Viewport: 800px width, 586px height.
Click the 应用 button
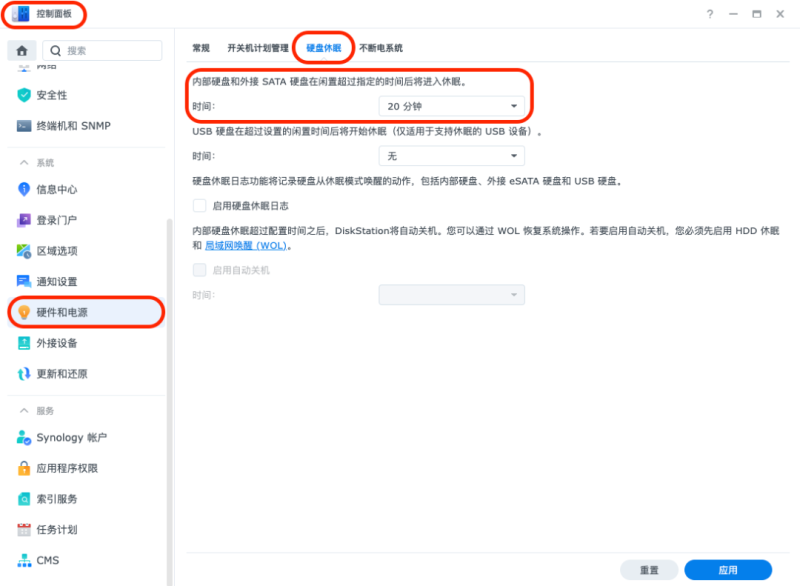[x=728, y=570]
